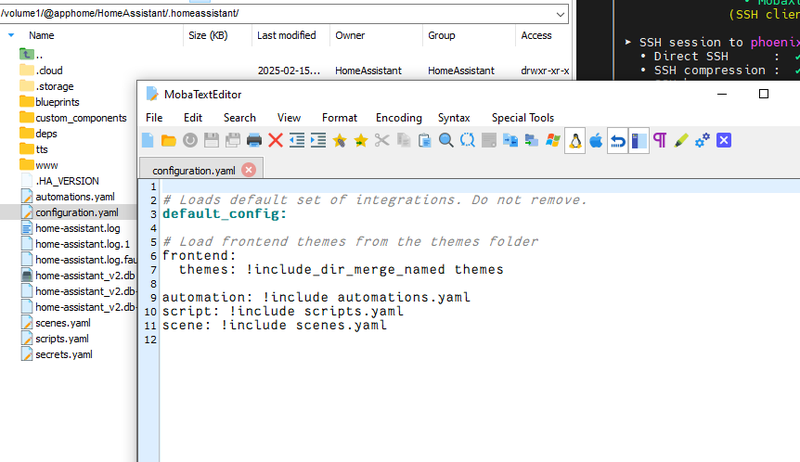The image size is (800, 462).
Task: Create a new file in MobaTextEditor toolbar
Action: coord(147,140)
